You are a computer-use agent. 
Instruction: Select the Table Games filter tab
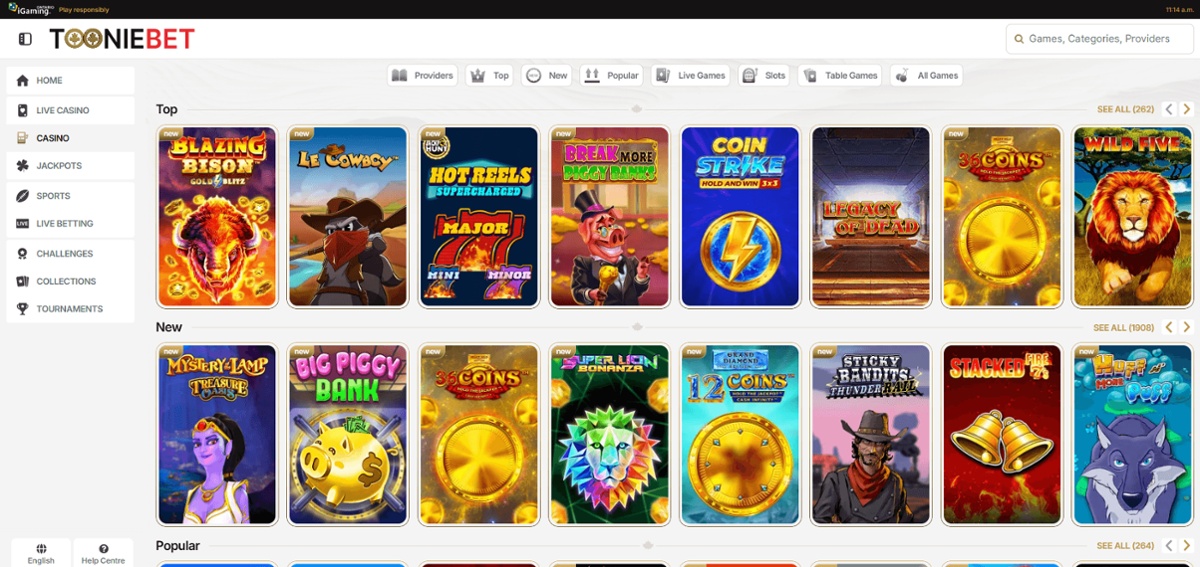pyautogui.click(x=840, y=75)
